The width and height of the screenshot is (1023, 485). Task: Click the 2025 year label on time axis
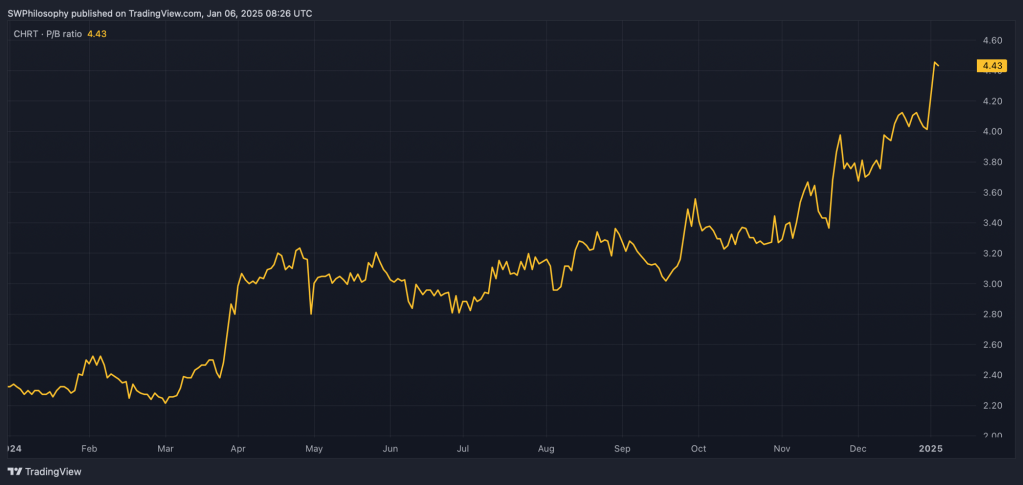click(x=931, y=449)
